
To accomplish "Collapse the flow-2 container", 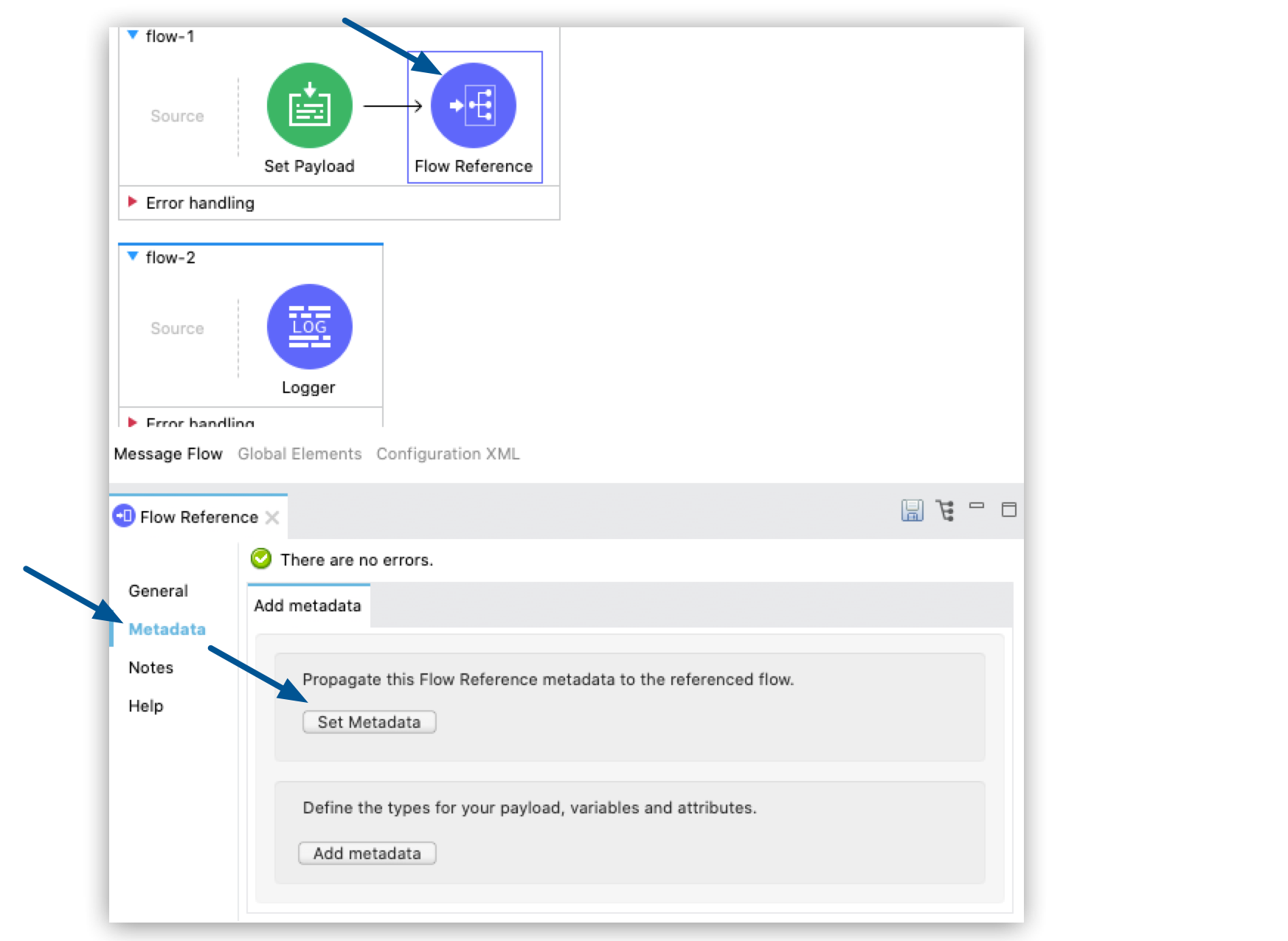I will coord(132,255).
